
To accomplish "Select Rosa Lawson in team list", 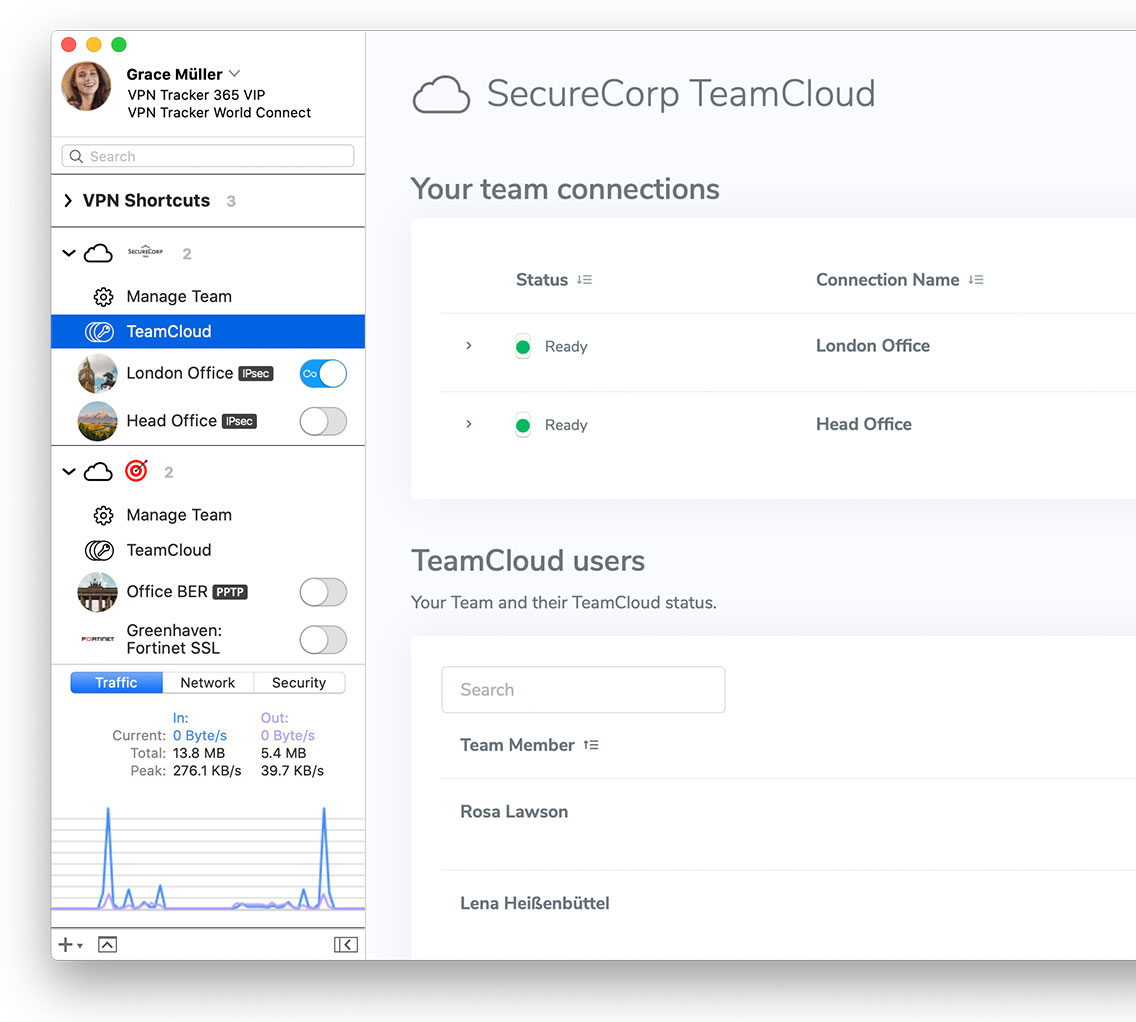I will click(514, 812).
